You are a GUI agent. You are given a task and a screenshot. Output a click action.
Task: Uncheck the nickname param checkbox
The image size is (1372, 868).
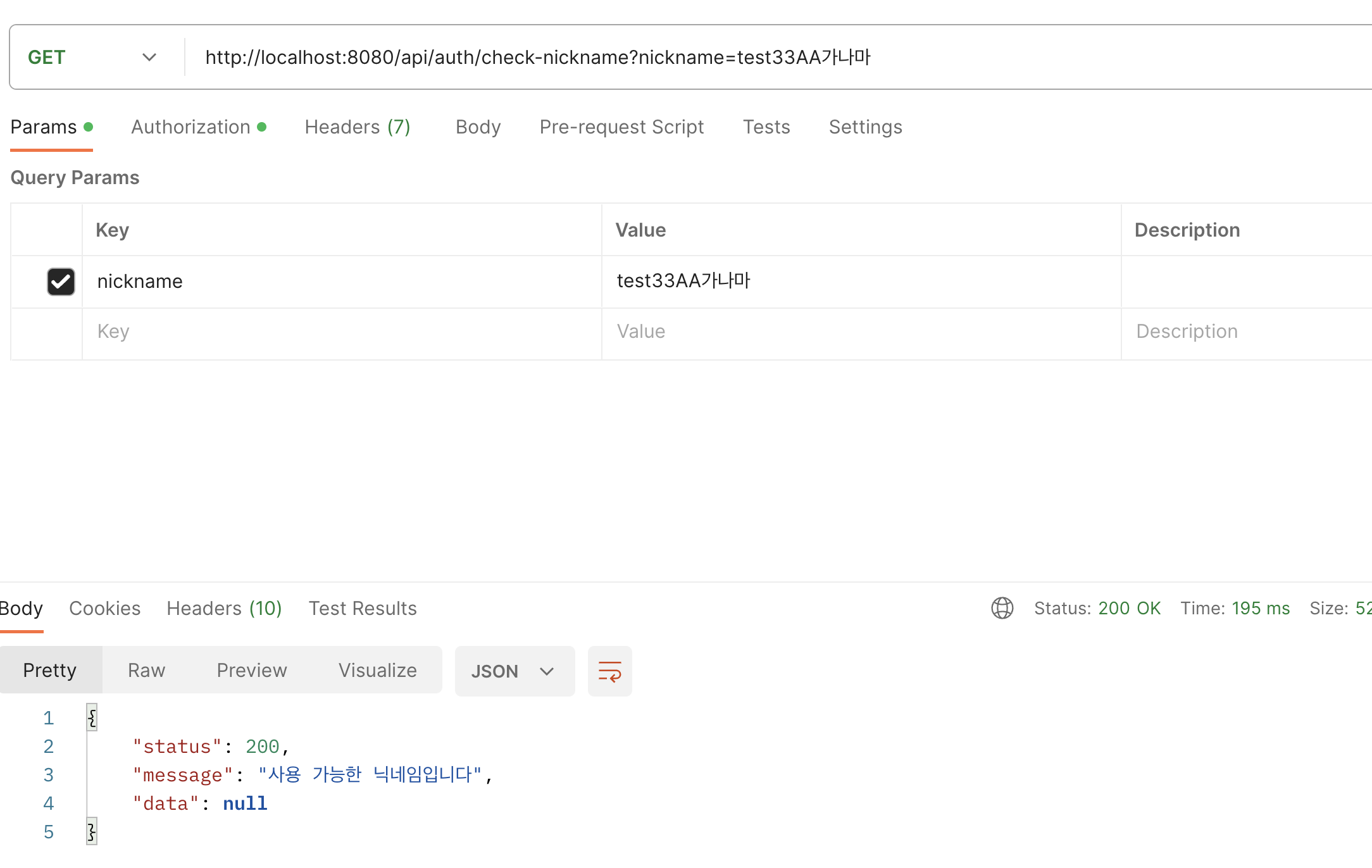(x=61, y=282)
